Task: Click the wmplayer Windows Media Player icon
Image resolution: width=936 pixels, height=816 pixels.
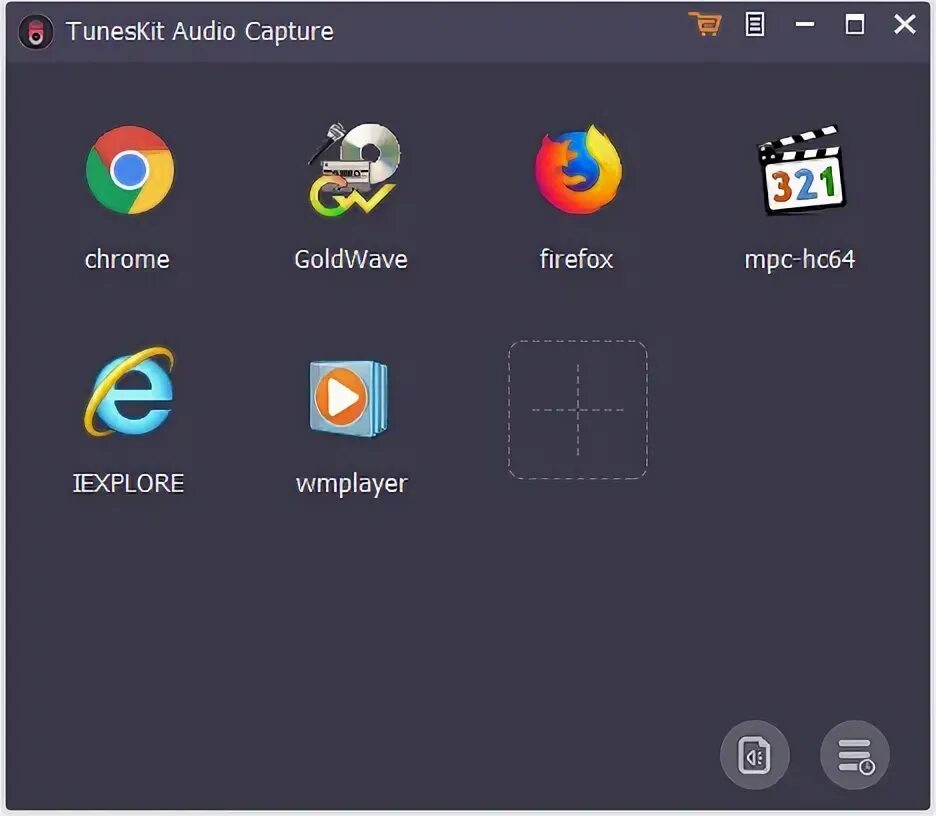Action: tap(349, 398)
